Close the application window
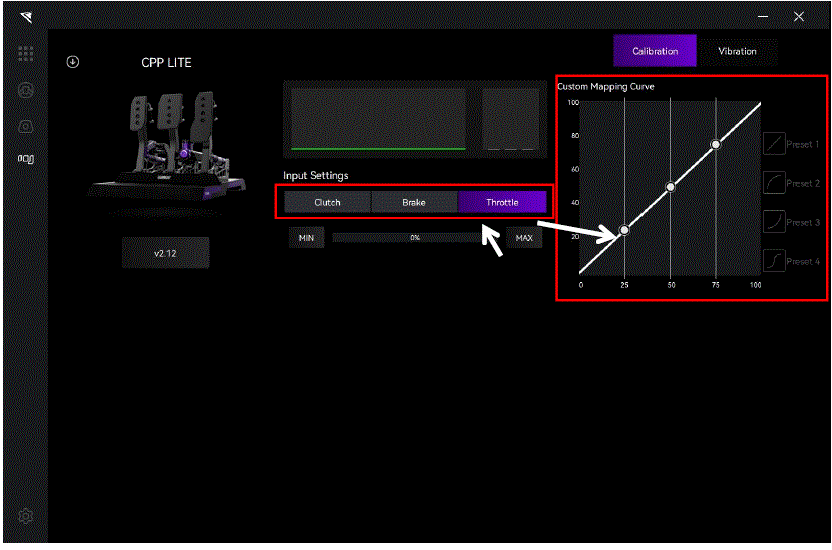 pos(799,17)
